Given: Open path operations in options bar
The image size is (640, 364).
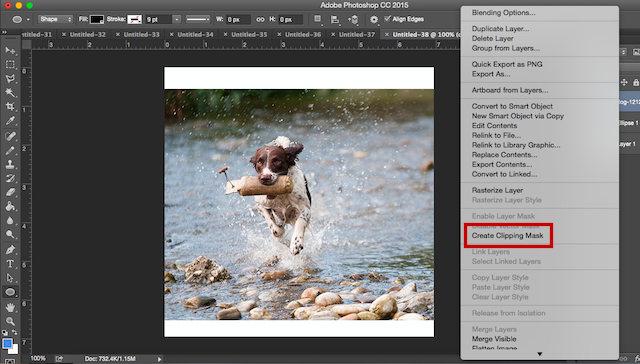Looking at the screenshot, I should click(x=318, y=19).
